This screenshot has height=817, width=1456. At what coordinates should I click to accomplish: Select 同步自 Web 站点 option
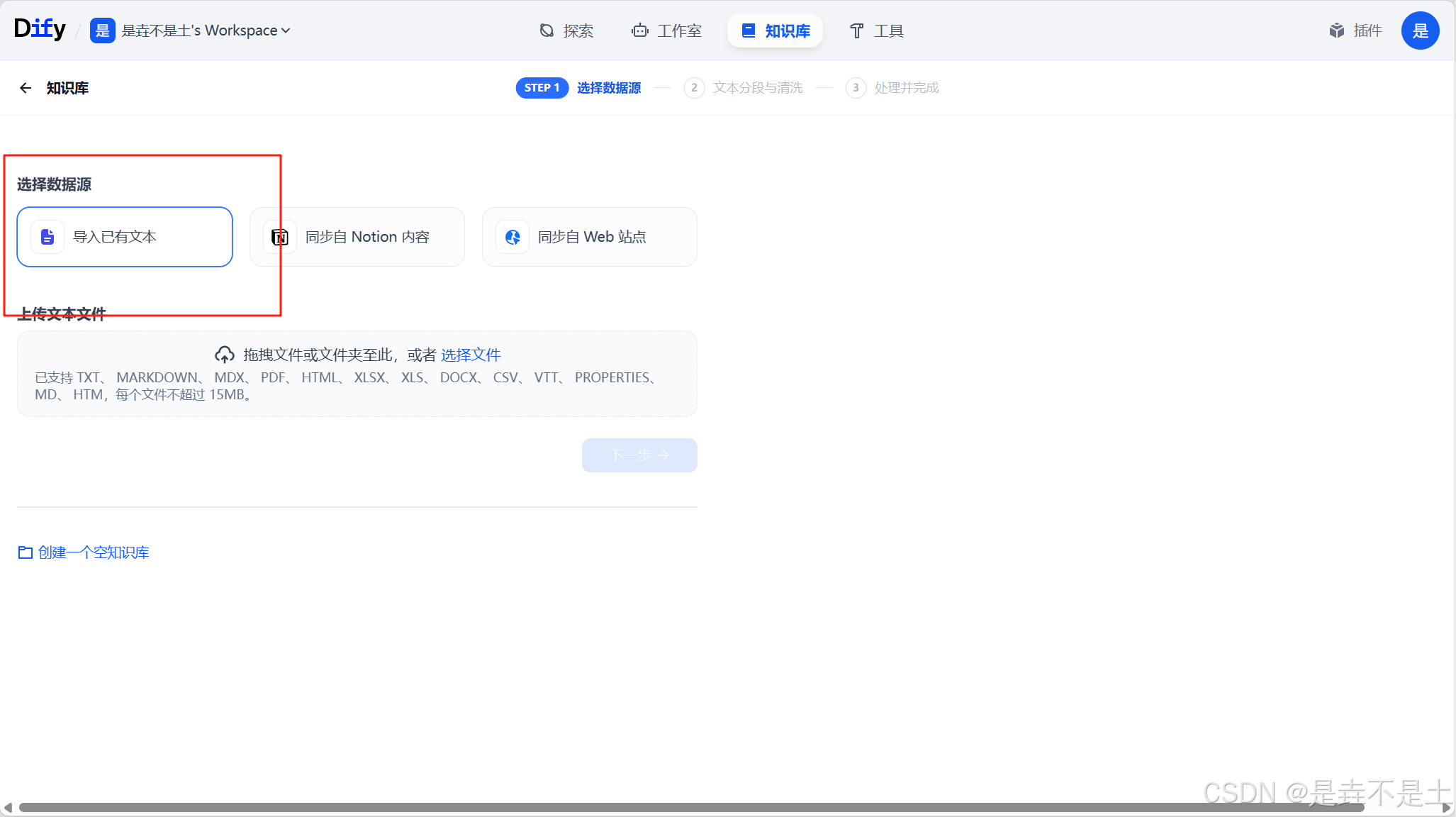[x=590, y=237]
